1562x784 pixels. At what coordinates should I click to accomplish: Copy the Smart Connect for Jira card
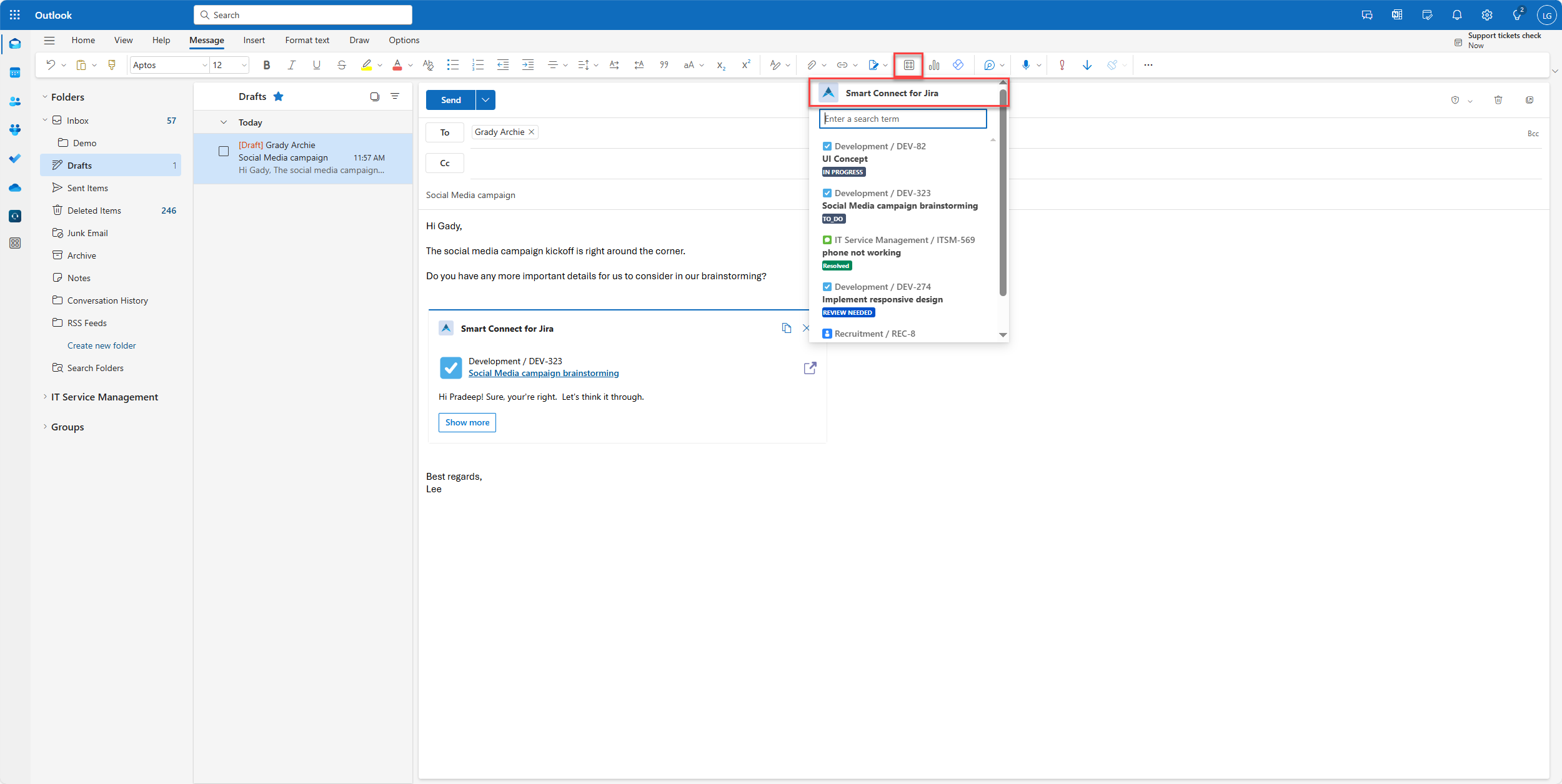pyautogui.click(x=787, y=328)
